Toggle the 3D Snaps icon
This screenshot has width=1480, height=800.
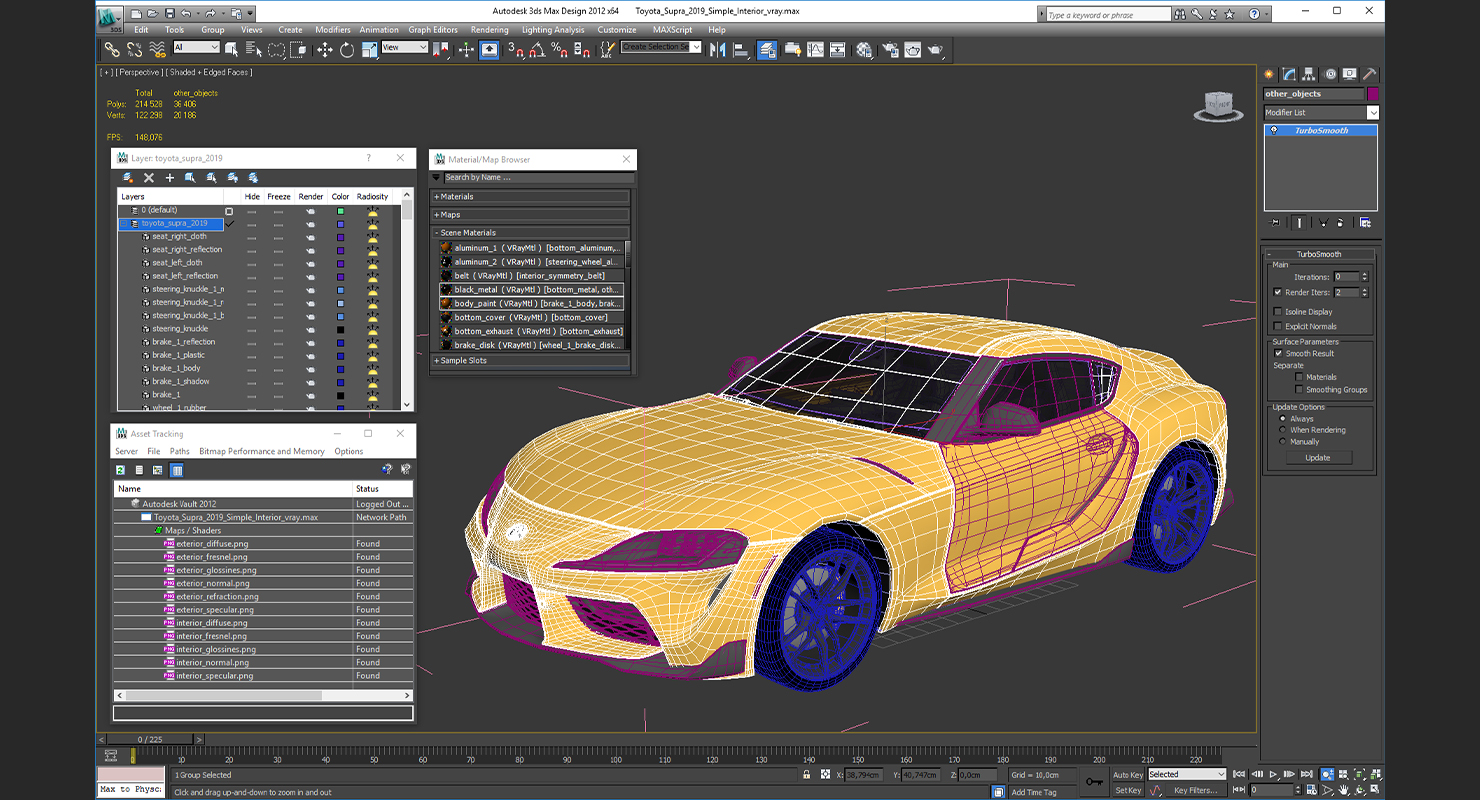[x=515, y=49]
